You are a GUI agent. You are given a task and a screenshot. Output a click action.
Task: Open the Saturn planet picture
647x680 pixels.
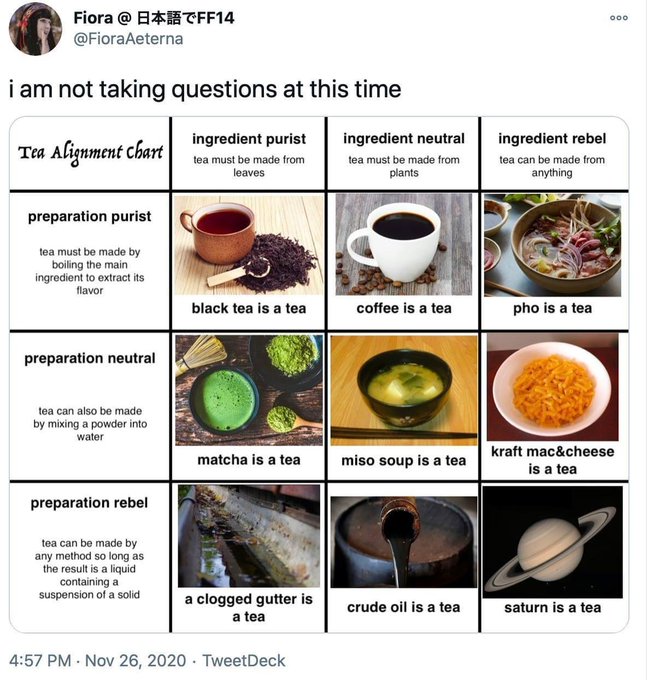552,542
